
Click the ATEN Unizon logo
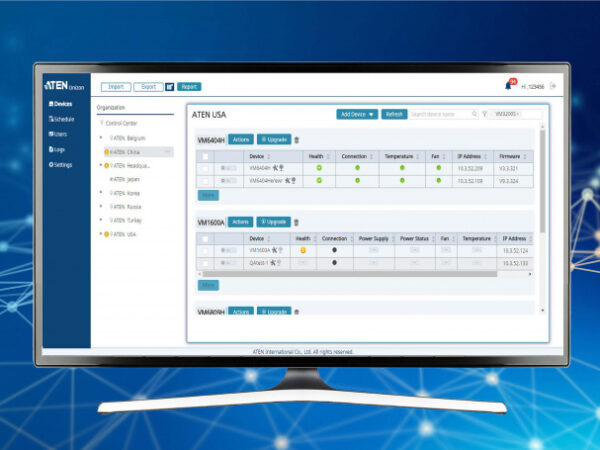point(64,86)
